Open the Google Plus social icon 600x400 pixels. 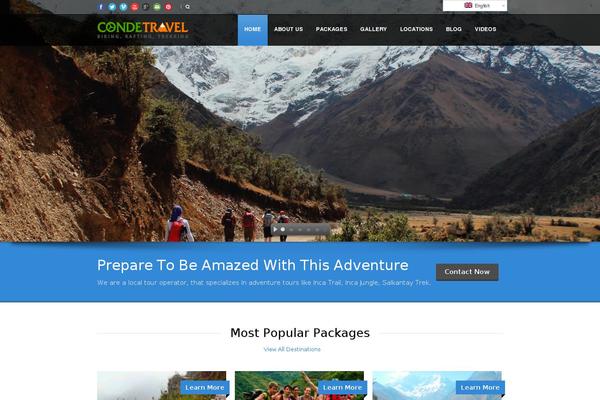tap(146, 7)
